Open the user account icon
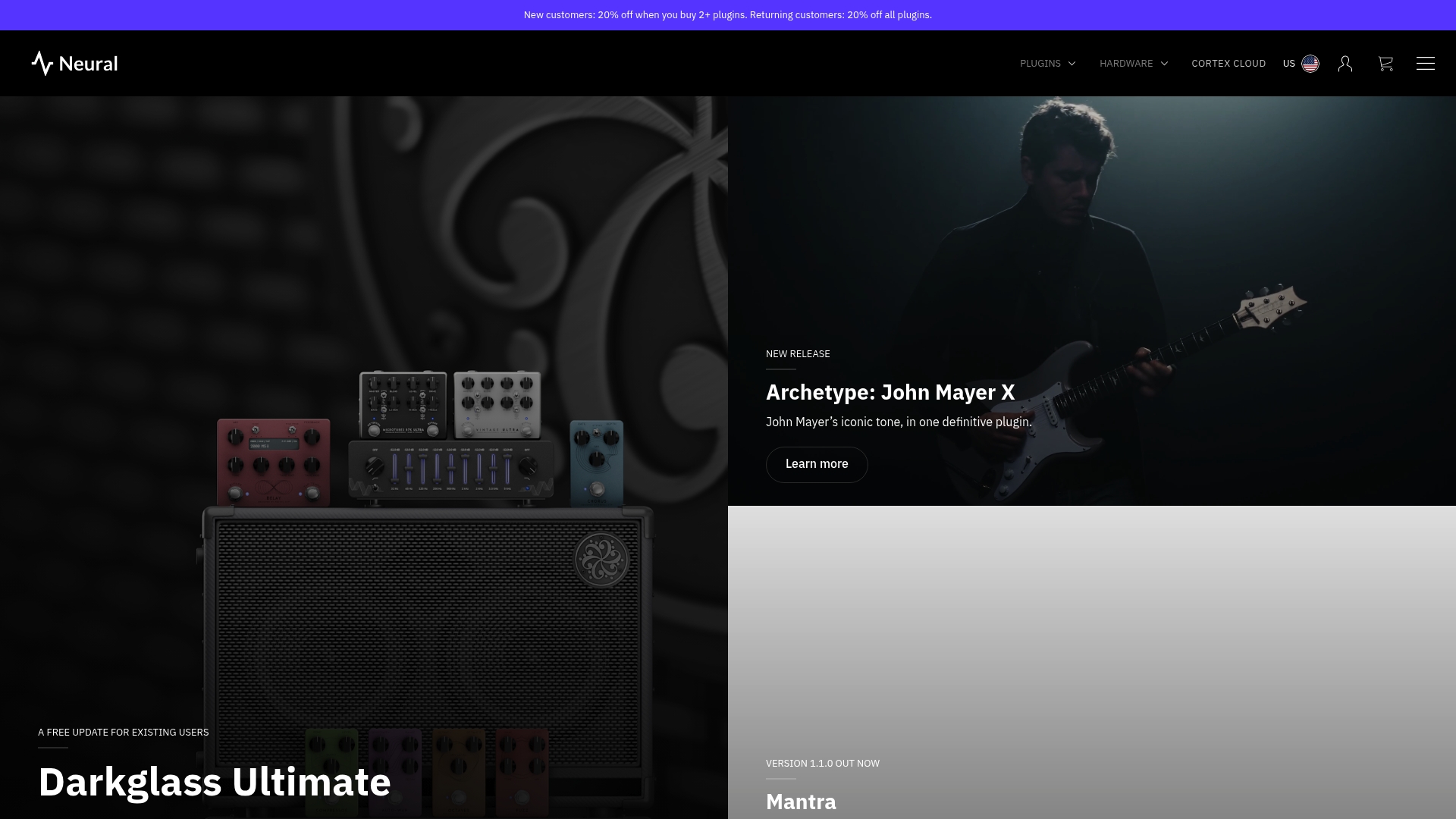This screenshot has height=819, width=1456. [1345, 64]
